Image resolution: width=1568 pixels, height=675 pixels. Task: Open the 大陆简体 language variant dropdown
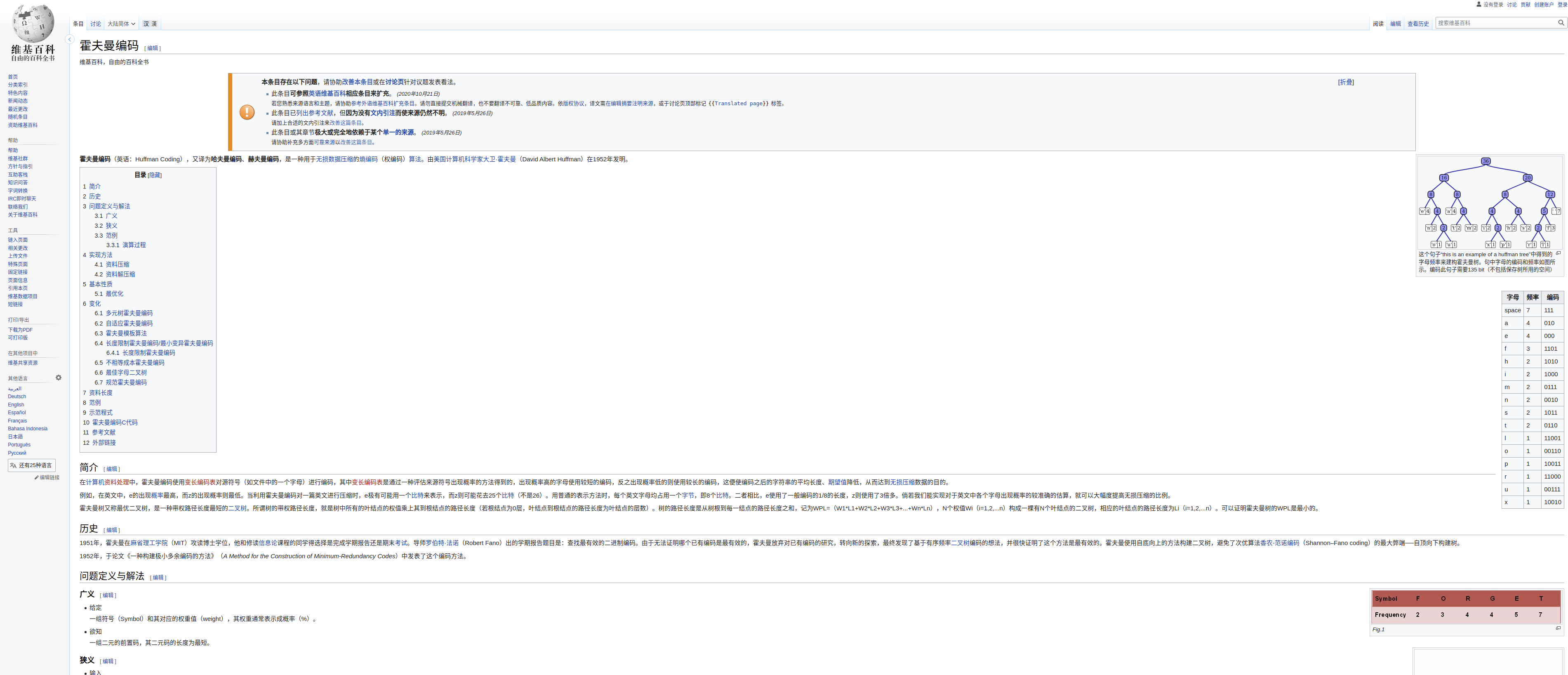(x=121, y=24)
